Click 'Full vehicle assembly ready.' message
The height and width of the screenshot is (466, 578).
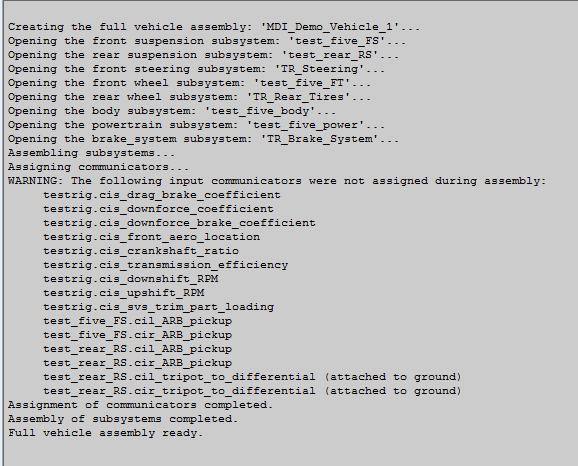[x=105, y=433]
